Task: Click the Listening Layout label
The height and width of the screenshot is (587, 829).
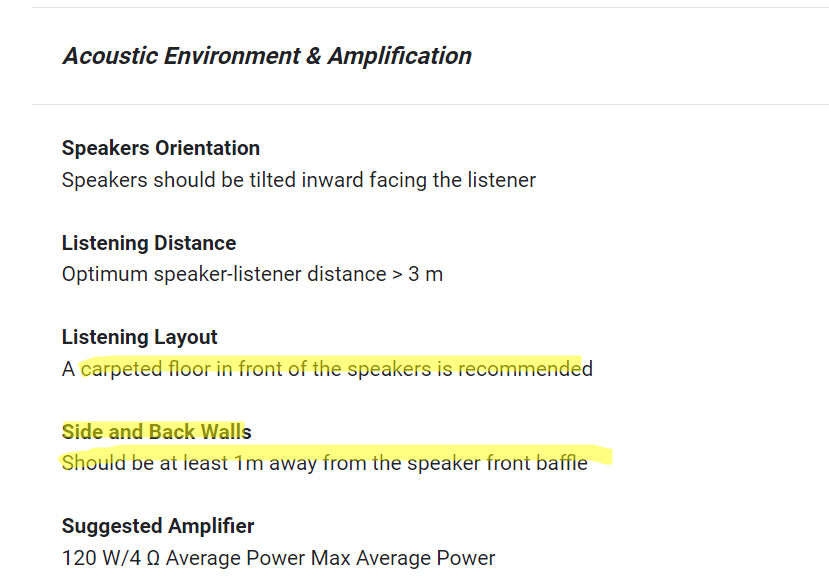Action: (139, 337)
